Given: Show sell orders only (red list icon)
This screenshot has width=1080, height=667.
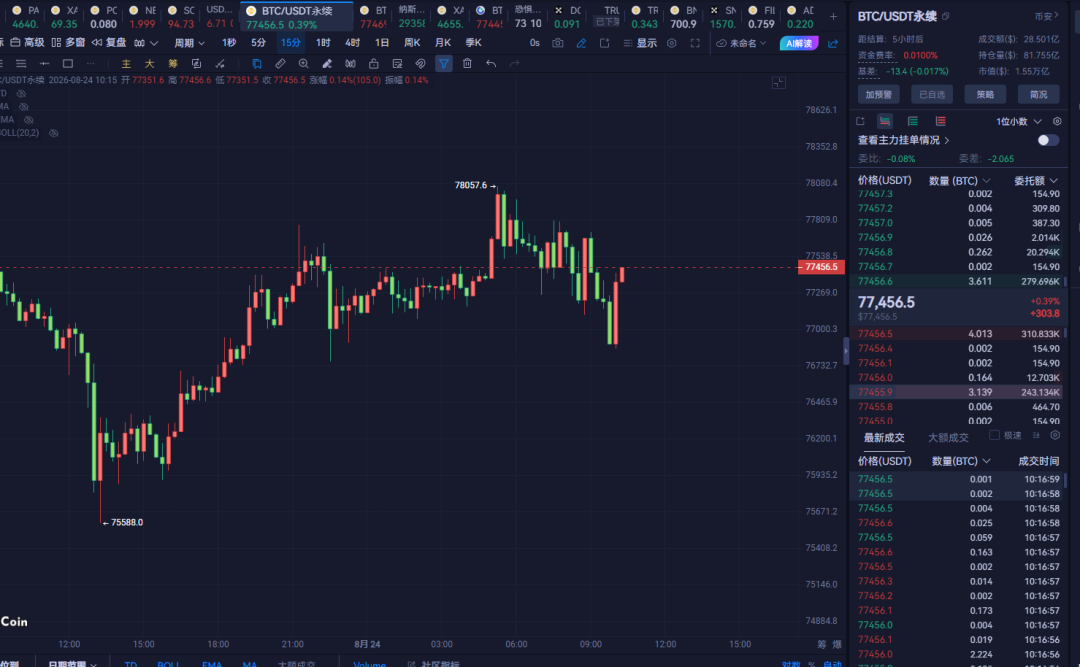Looking at the screenshot, I should 940,121.
